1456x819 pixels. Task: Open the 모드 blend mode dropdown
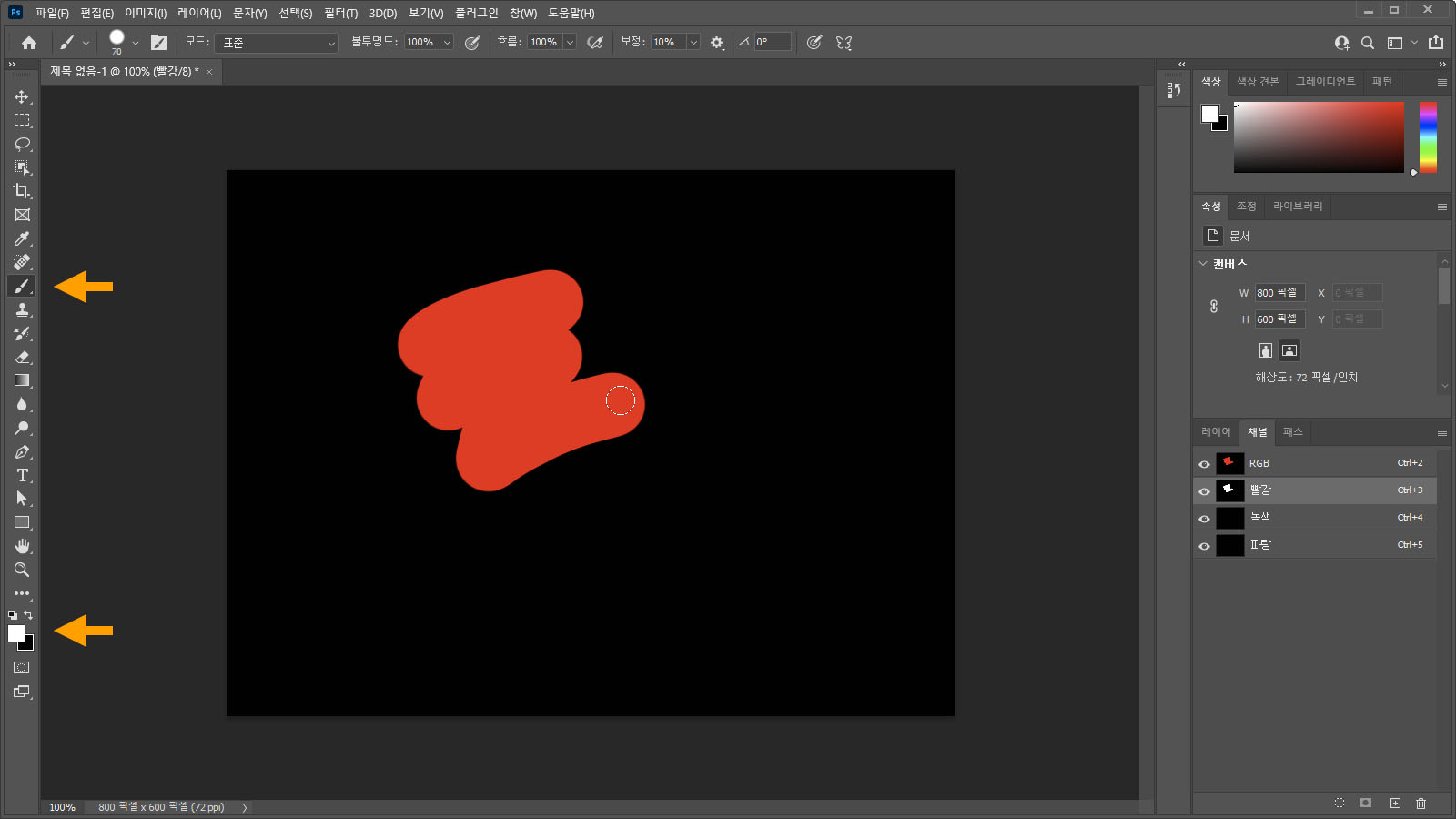click(278, 43)
